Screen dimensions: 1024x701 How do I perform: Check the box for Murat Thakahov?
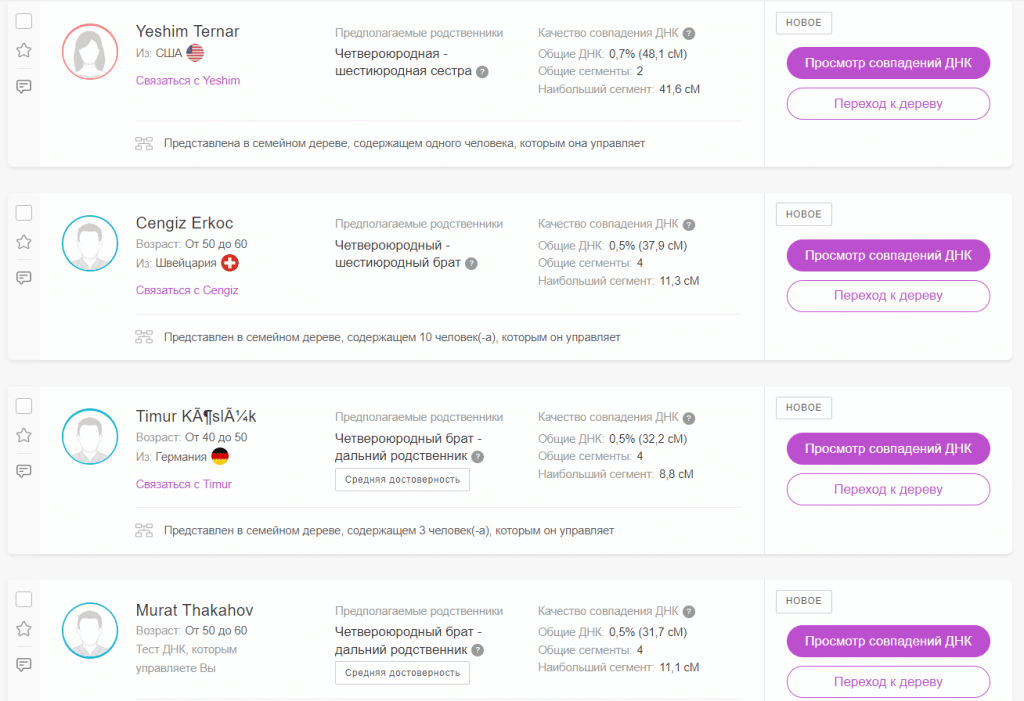[24, 599]
